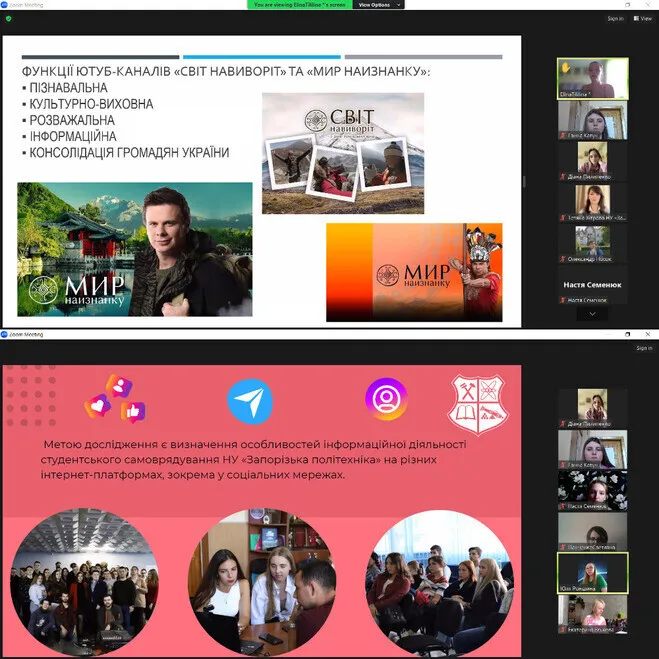The width and height of the screenshot is (659, 659).
Task: Click Sign in link in bottom Zoom window
Action: (x=644, y=348)
